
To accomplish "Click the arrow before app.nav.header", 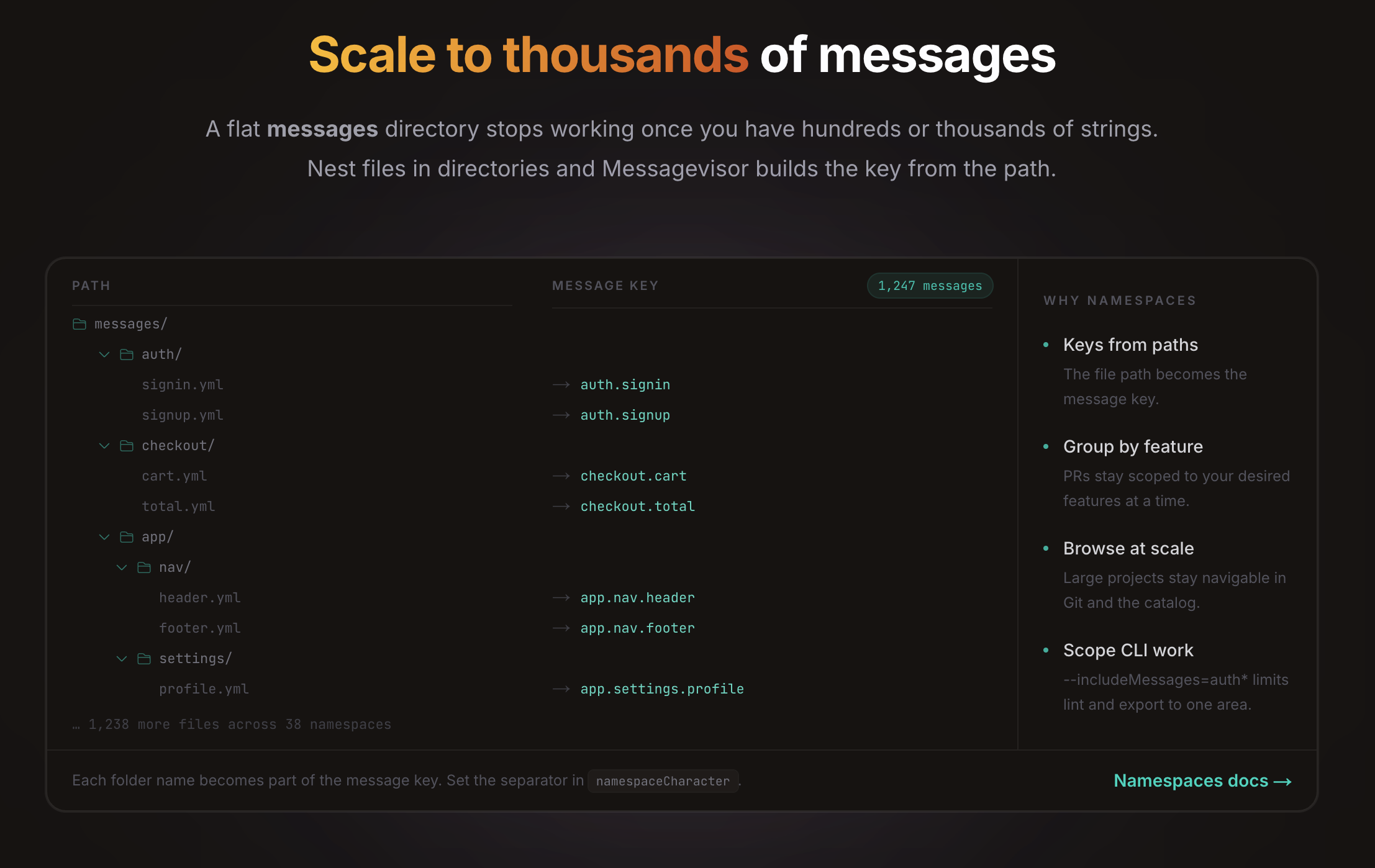I will (x=561, y=598).
